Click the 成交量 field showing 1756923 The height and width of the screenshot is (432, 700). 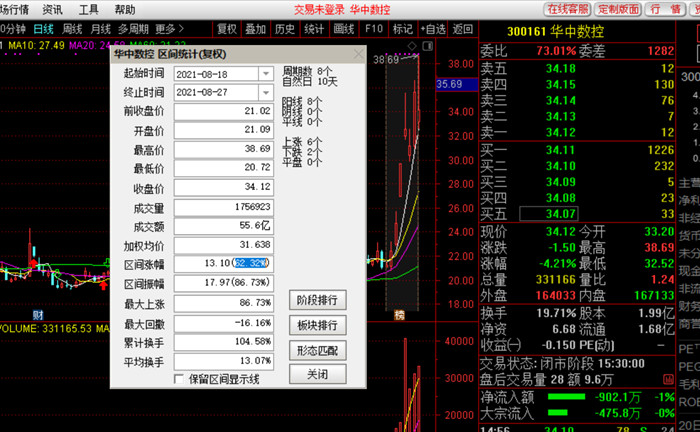tap(224, 207)
